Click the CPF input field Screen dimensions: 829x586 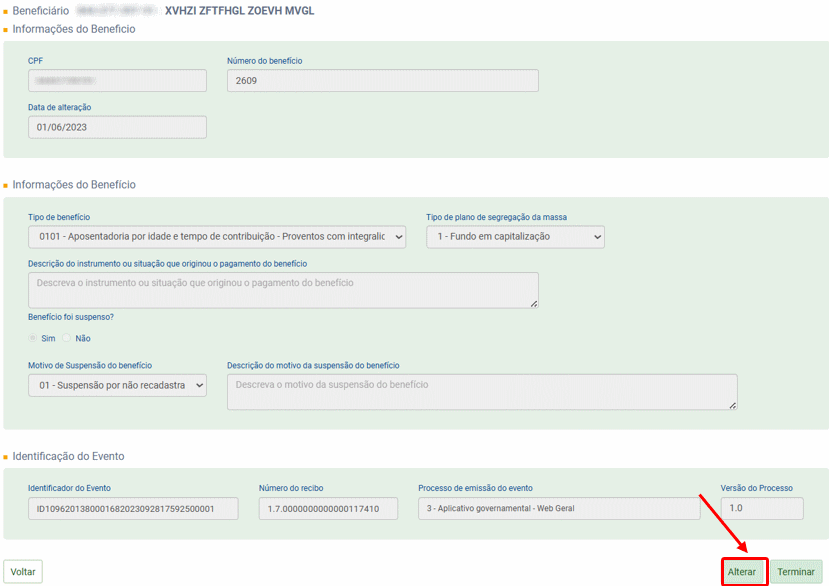click(x=117, y=80)
